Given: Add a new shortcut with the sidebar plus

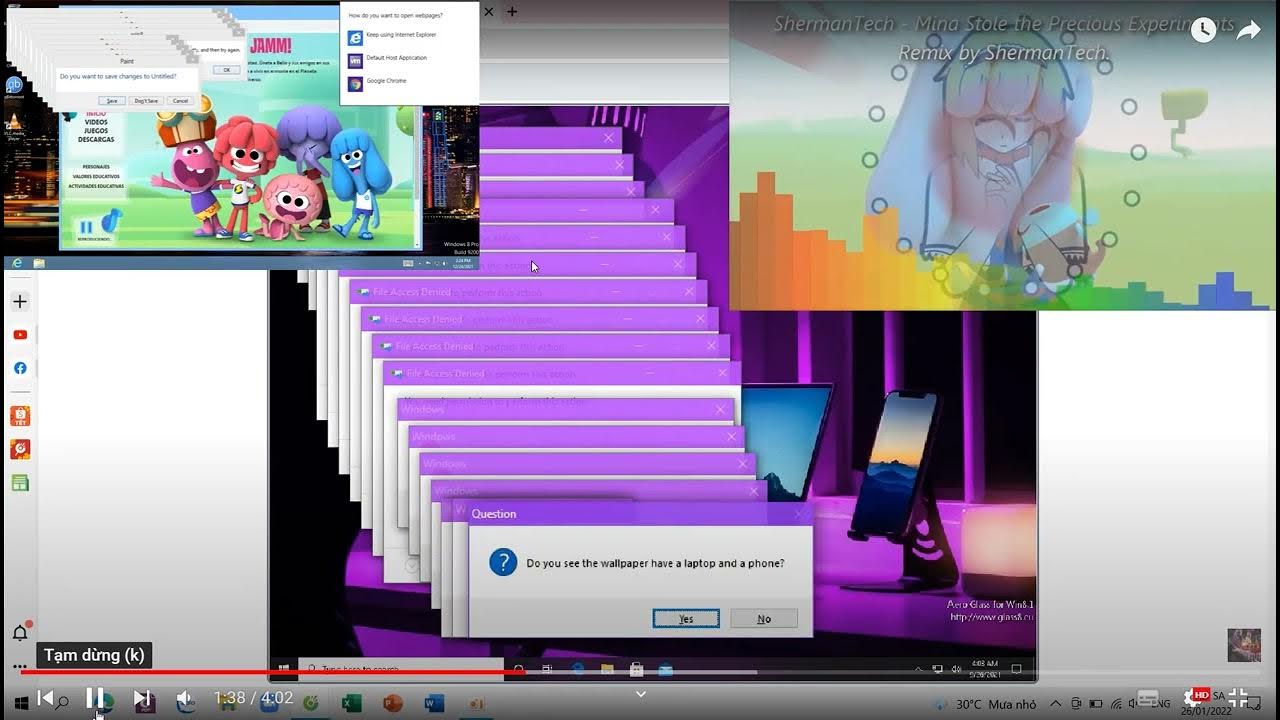Looking at the screenshot, I should click(x=20, y=301).
